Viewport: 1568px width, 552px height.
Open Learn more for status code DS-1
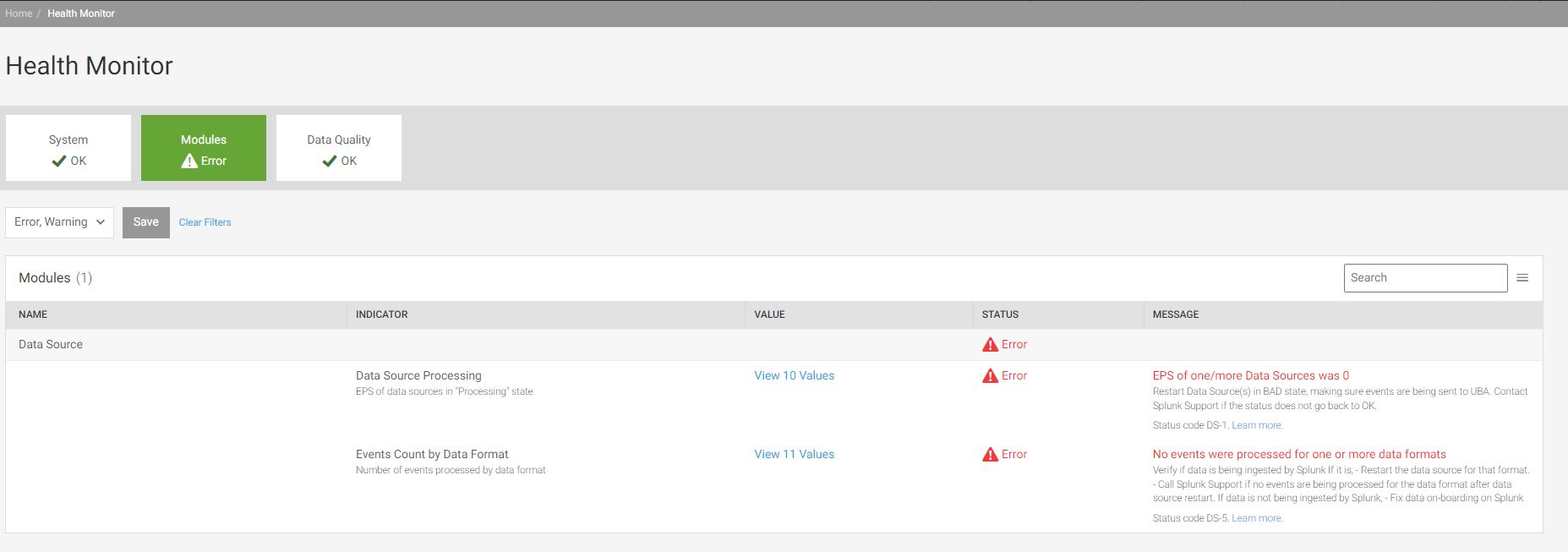pos(1257,425)
